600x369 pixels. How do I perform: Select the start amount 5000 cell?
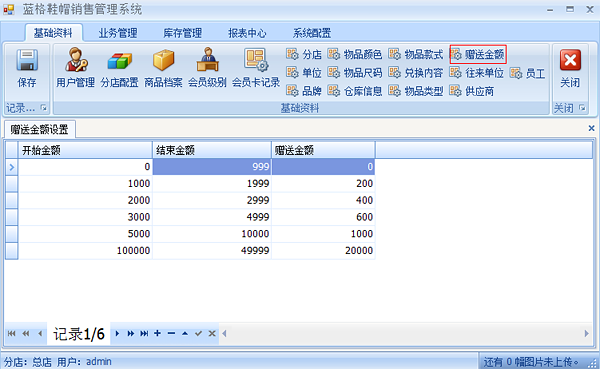85,234
